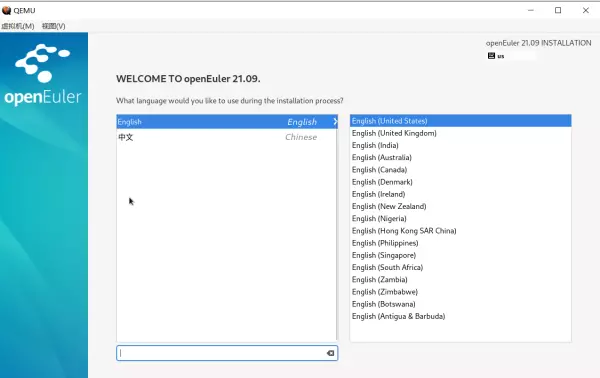600x378 pixels.
Task: Click the QEMU application icon in title bar
Action: tap(6, 10)
